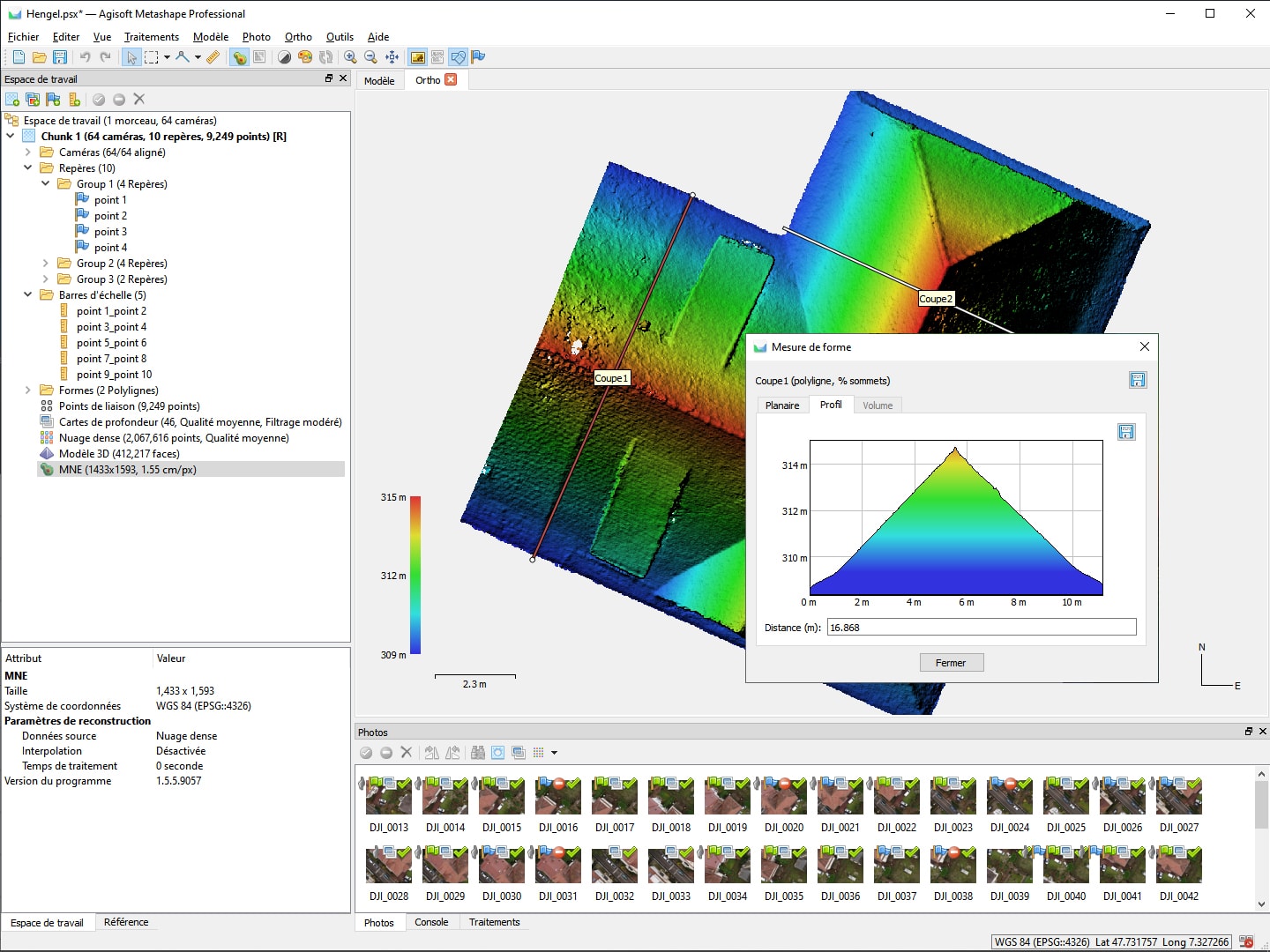Expand the Group 2 (4 Repères) folder
The image size is (1270, 952).
tap(46, 264)
